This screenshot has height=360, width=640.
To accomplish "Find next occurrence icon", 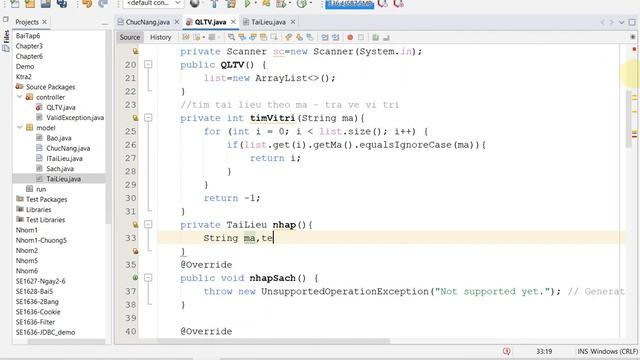I will click(x=253, y=37).
